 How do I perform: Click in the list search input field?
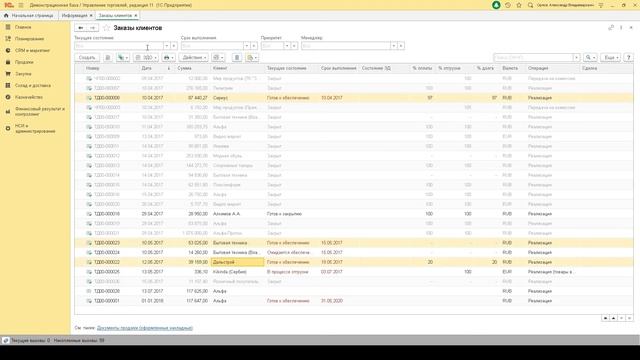pos(533,58)
